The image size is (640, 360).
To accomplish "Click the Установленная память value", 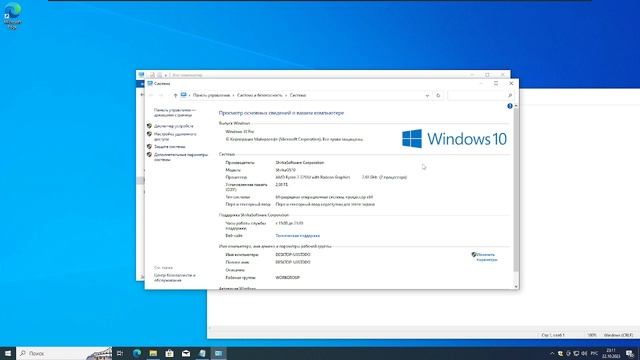I will [281, 185].
